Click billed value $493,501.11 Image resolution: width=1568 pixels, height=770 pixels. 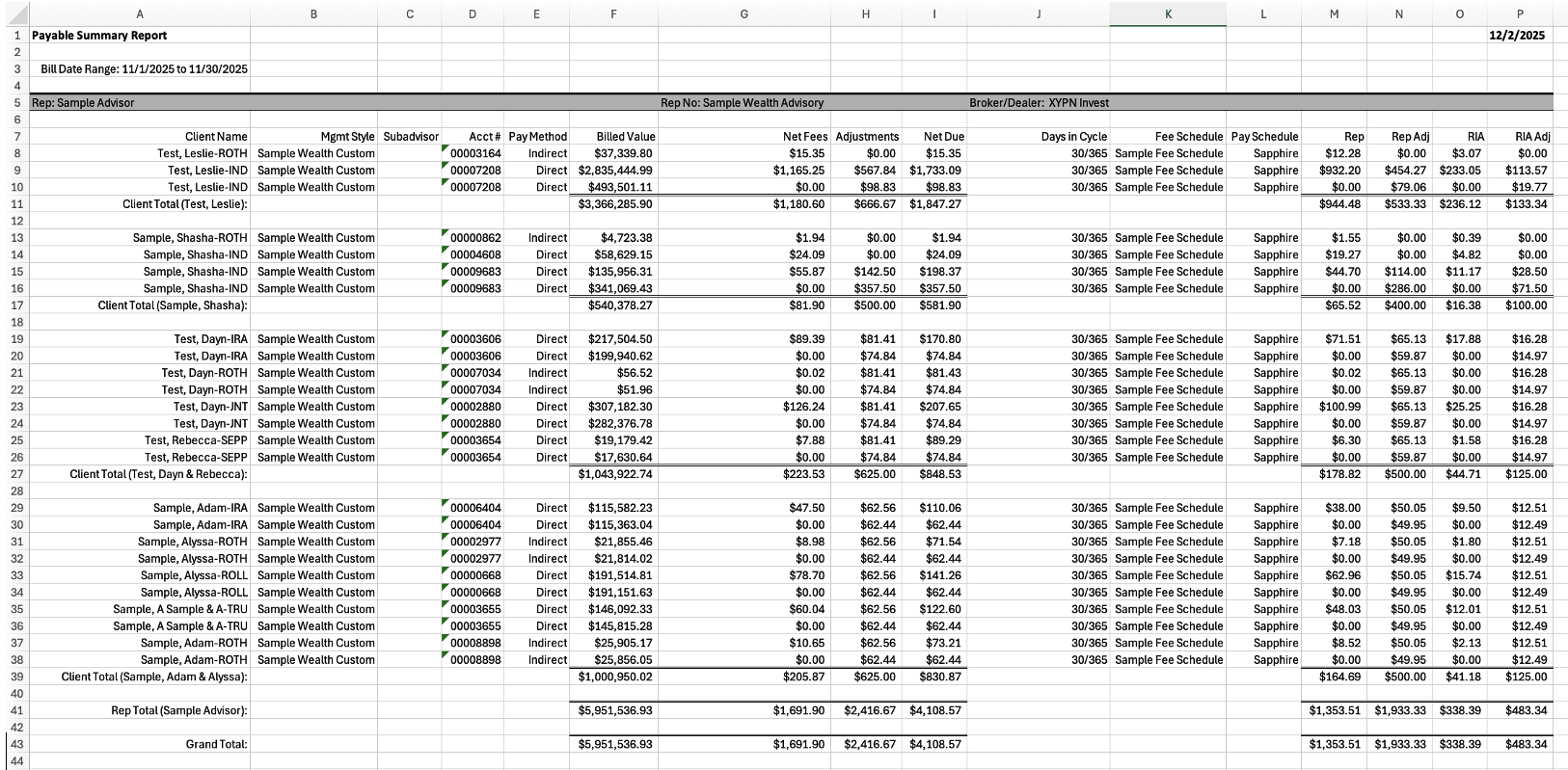(x=620, y=187)
